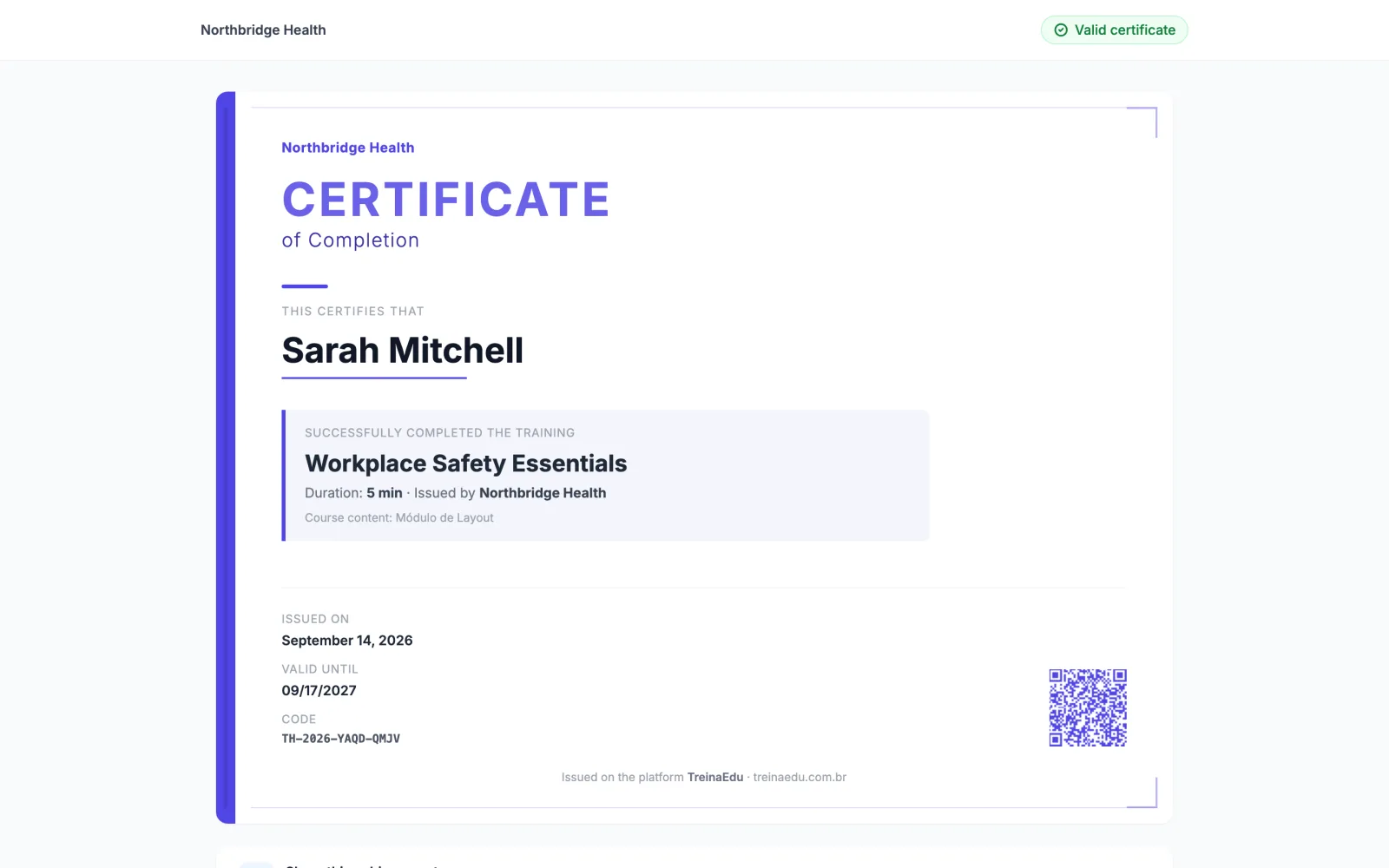Click 'SUCCESSFULLY COMPLETED THE TRAINING' label

point(439,432)
